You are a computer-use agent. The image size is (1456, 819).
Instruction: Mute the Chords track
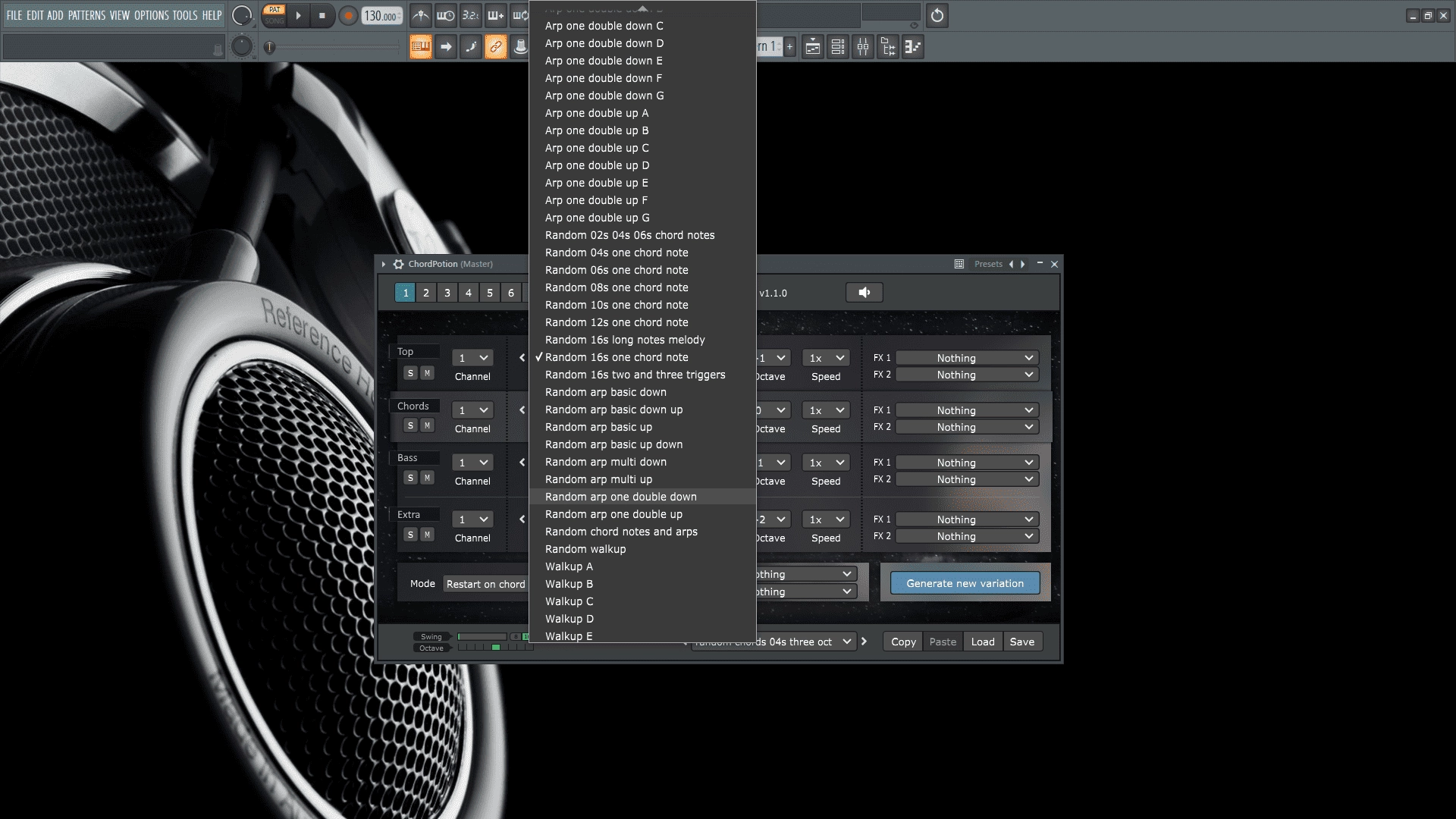(427, 425)
